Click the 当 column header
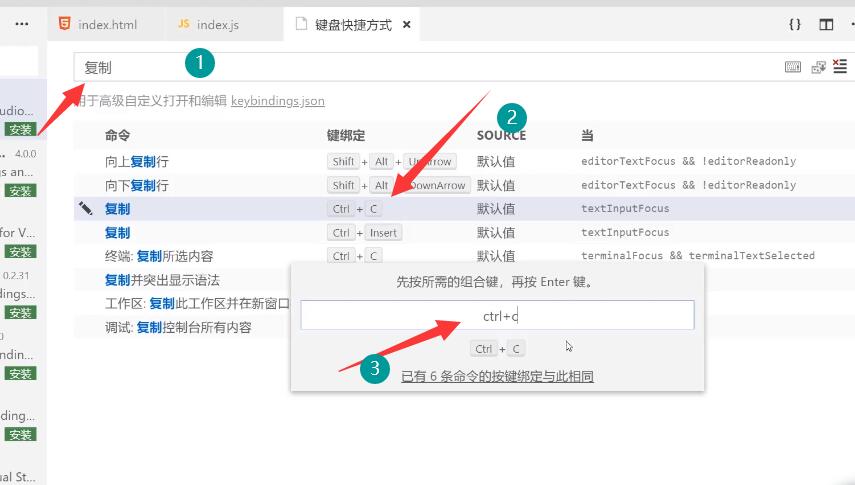855x485 pixels. (587, 135)
